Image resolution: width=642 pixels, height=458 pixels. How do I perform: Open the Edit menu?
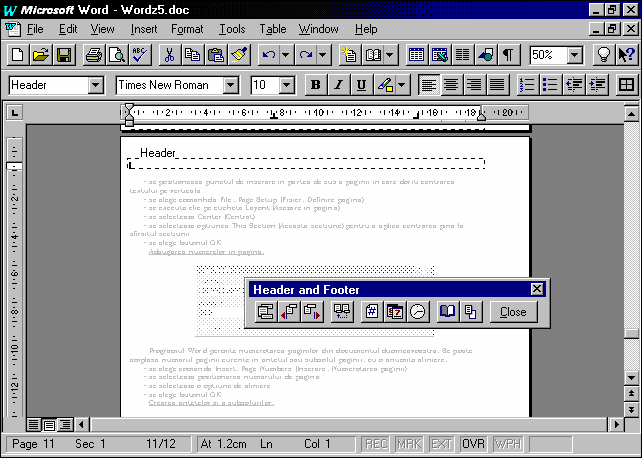click(x=68, y=29)
